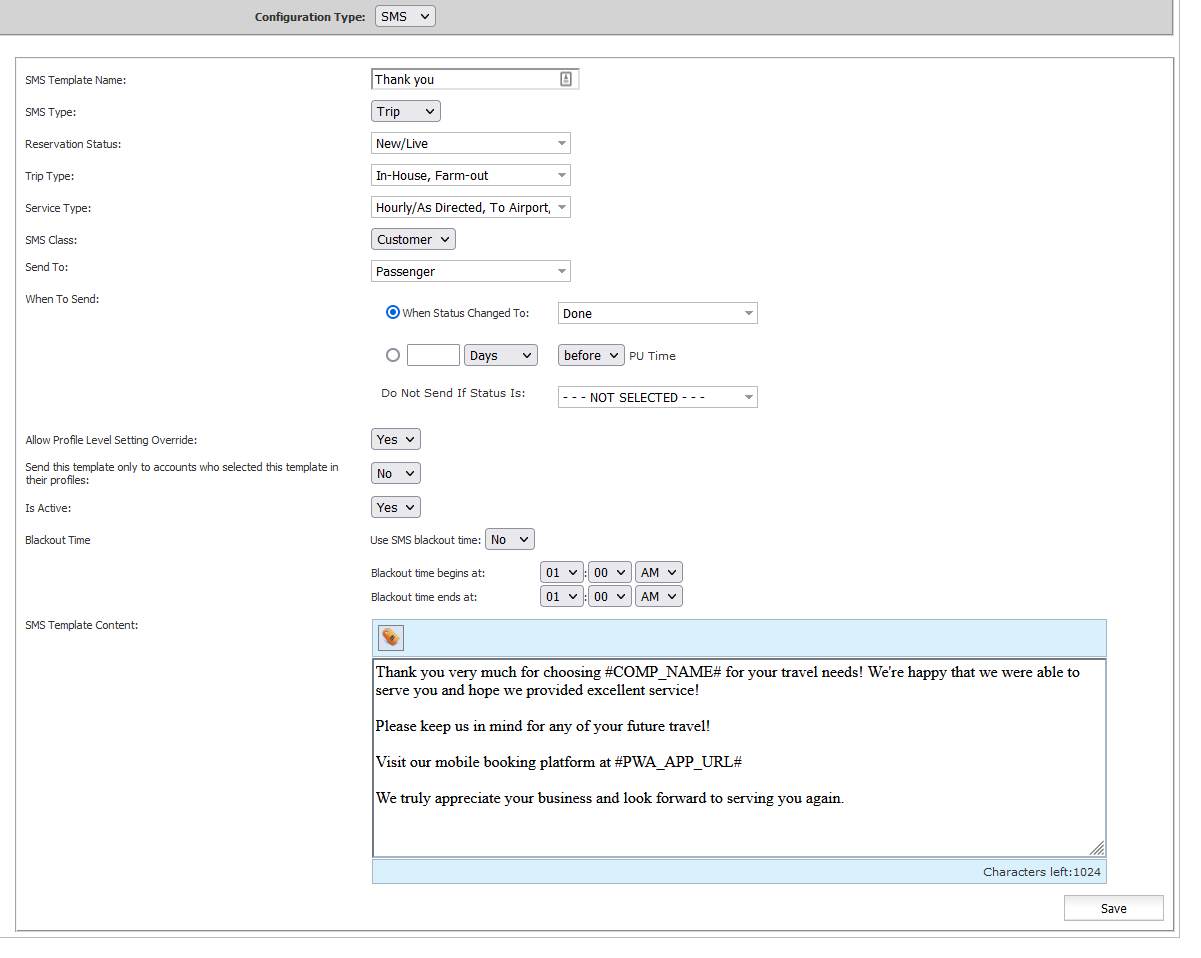
Task: Open the Service Type dropdown list
Action: pyautogui.click(x=470, y=207)
